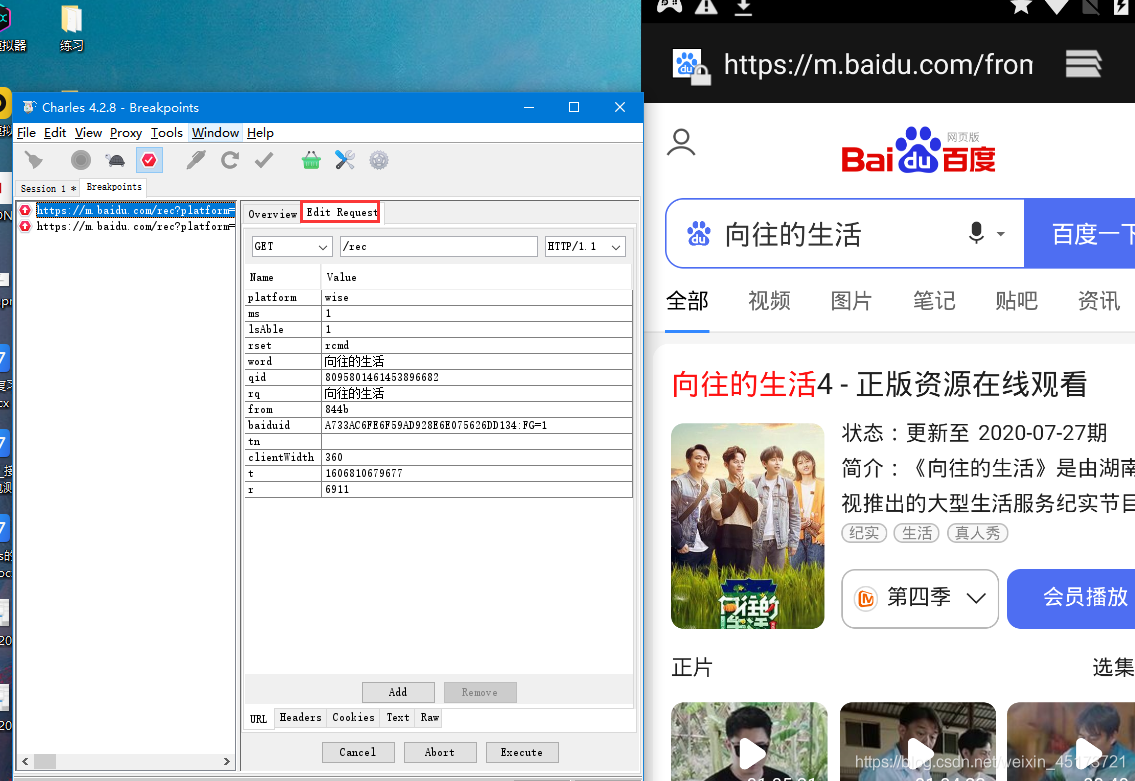1135x781 pixels.
Task: Open the Tools menu
Action: [x=166, y=132]
